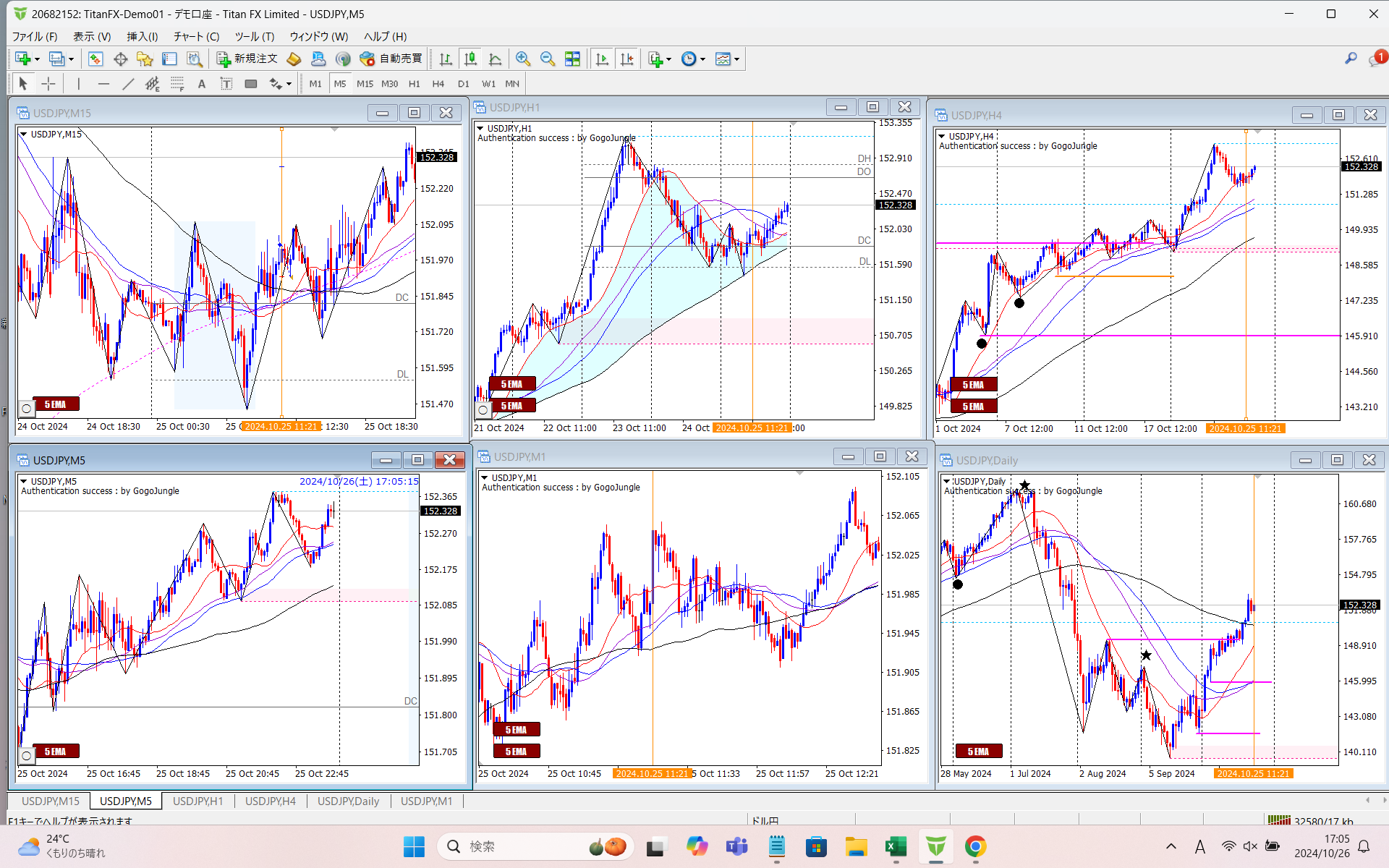Expand the arrows objects dropdown
The image size is (1389, 868).
(289, 84)
